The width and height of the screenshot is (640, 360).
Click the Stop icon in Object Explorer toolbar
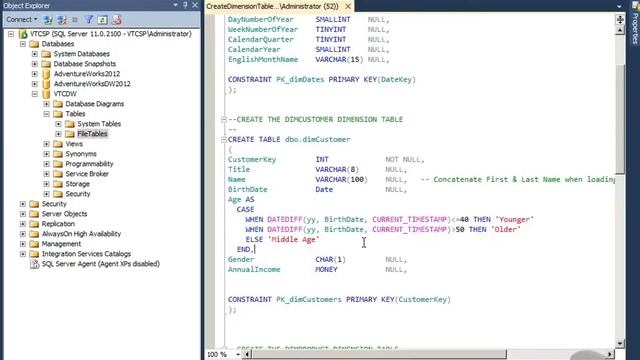point(75,20)
